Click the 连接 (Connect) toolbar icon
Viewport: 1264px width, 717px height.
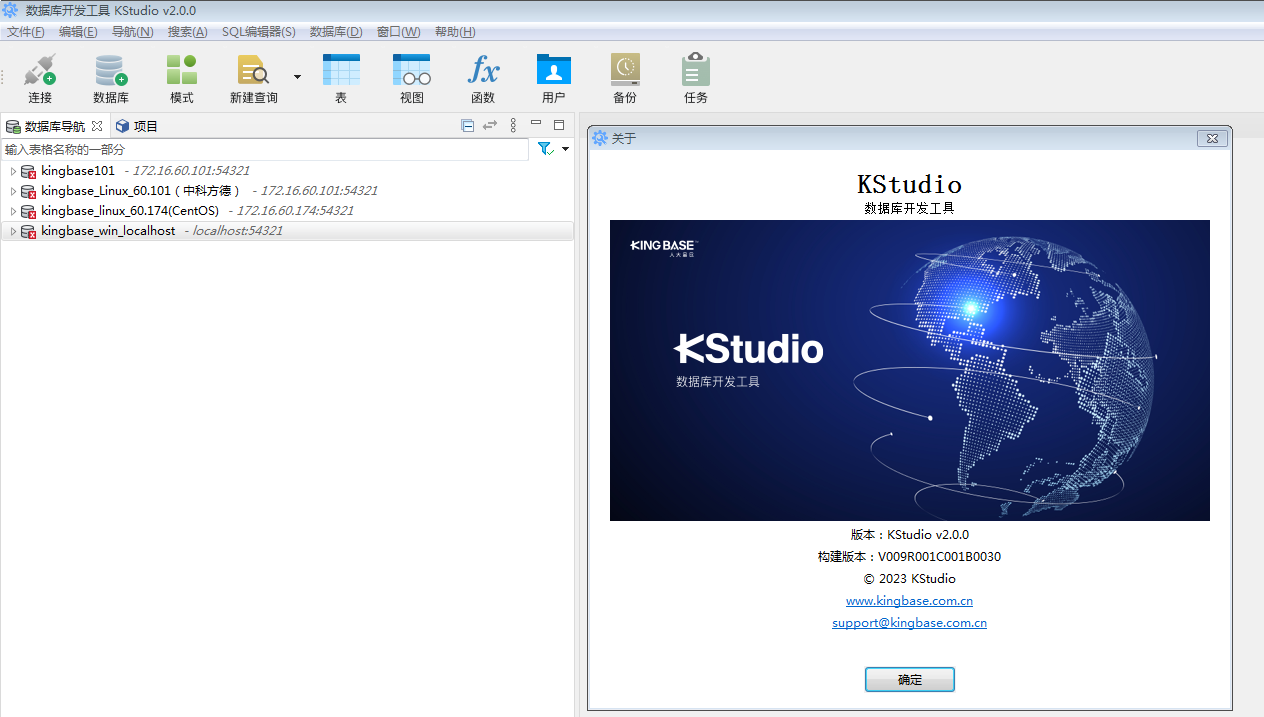point(40,71)
